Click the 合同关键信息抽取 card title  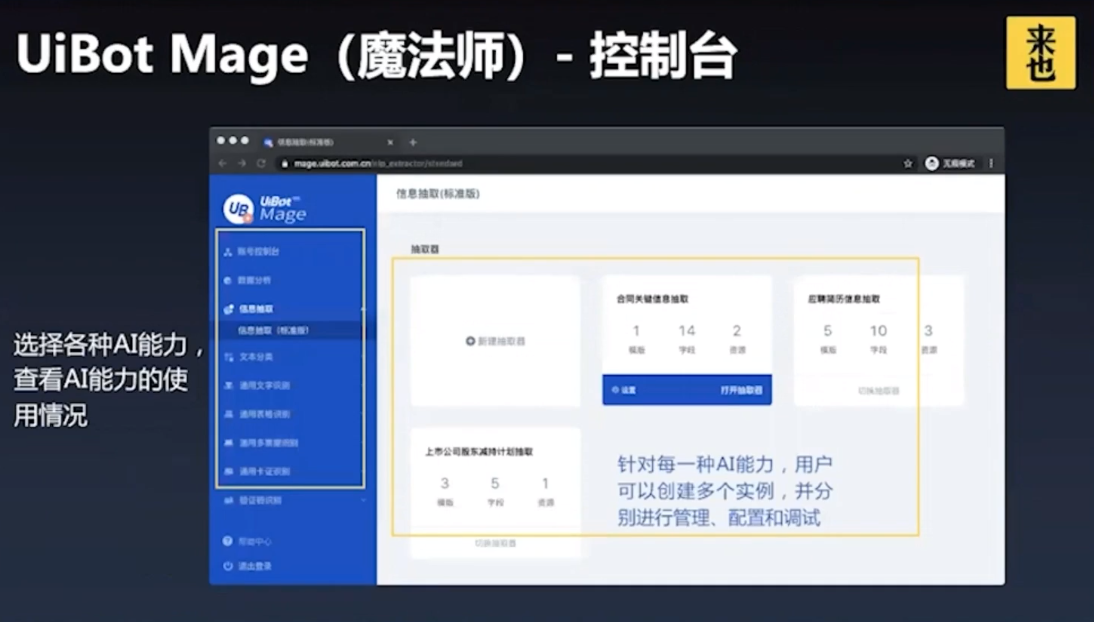[652, 299]
